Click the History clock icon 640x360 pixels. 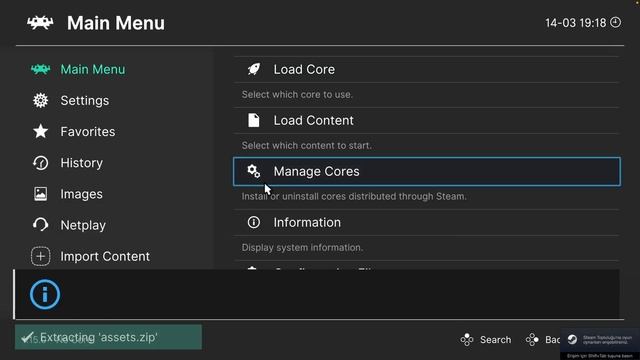coord(40,163)
